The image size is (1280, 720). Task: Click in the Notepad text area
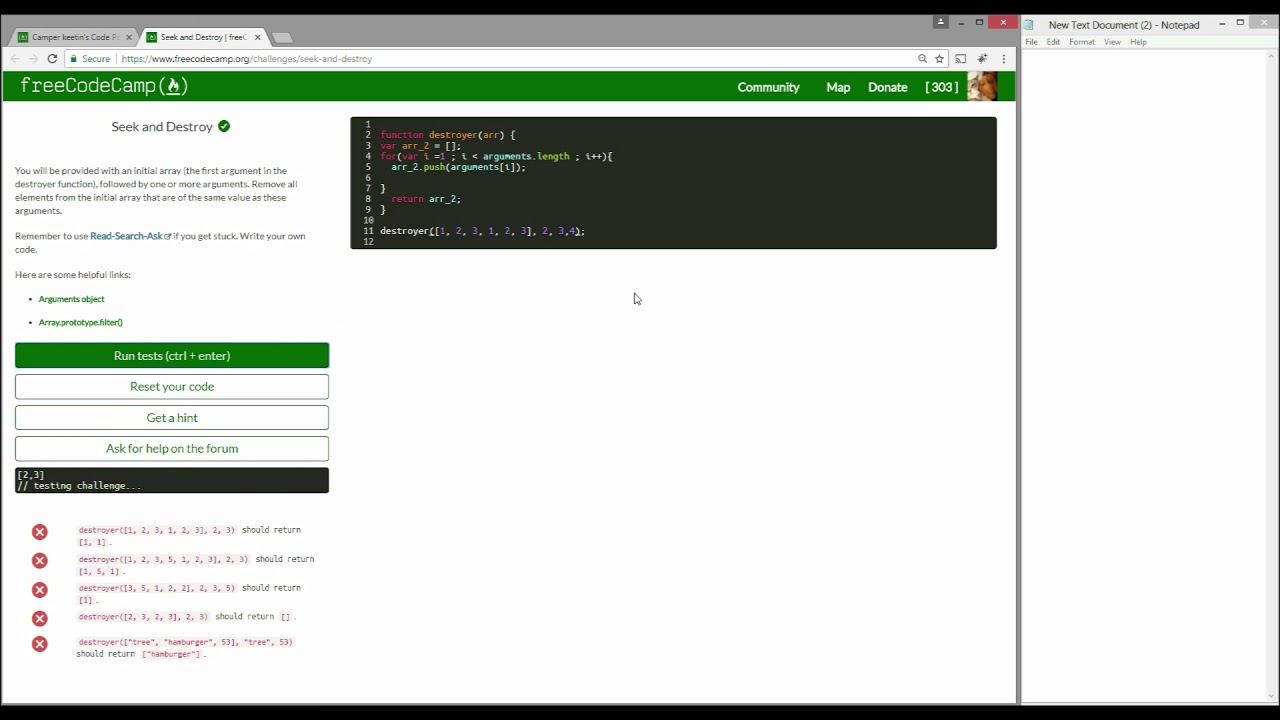tap(1144, 375)
